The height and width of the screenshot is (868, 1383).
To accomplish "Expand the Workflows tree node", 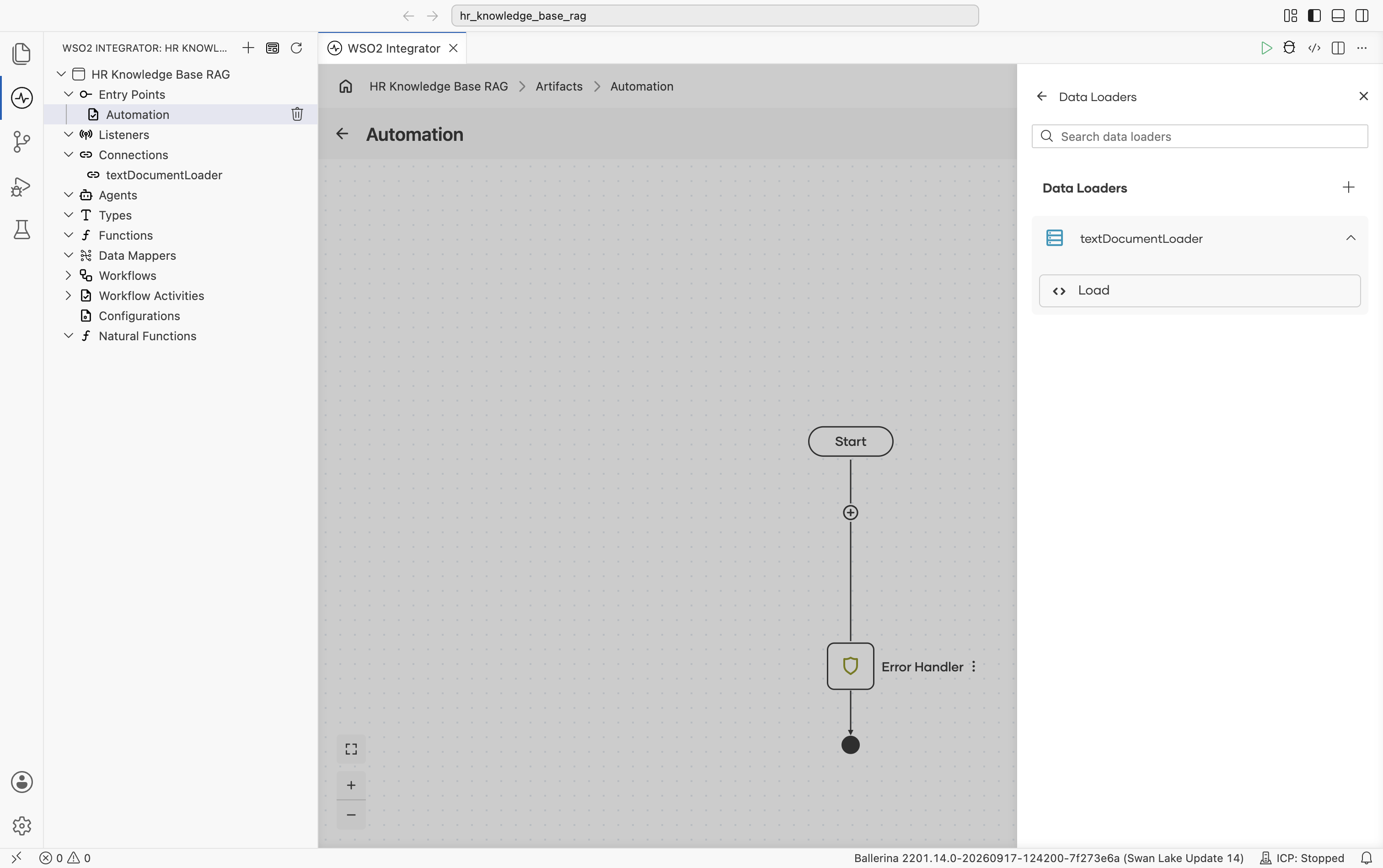I will [68, 276].
